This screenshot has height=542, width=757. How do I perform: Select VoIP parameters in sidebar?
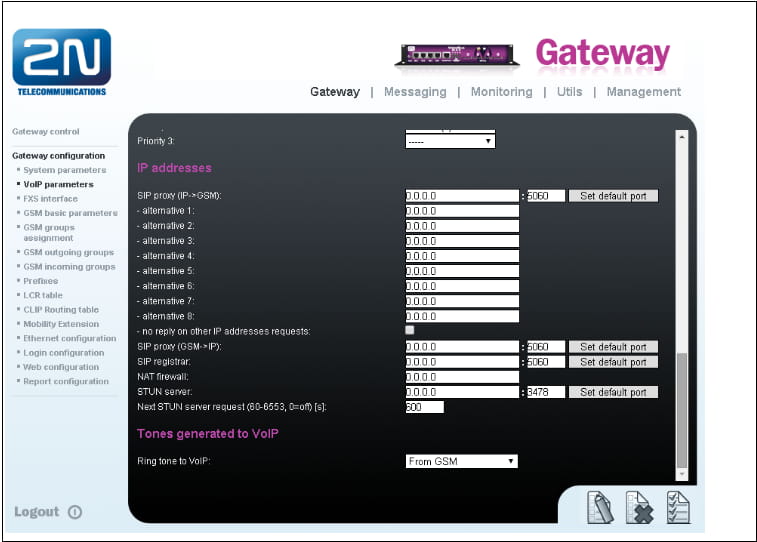tap(58, 184)
